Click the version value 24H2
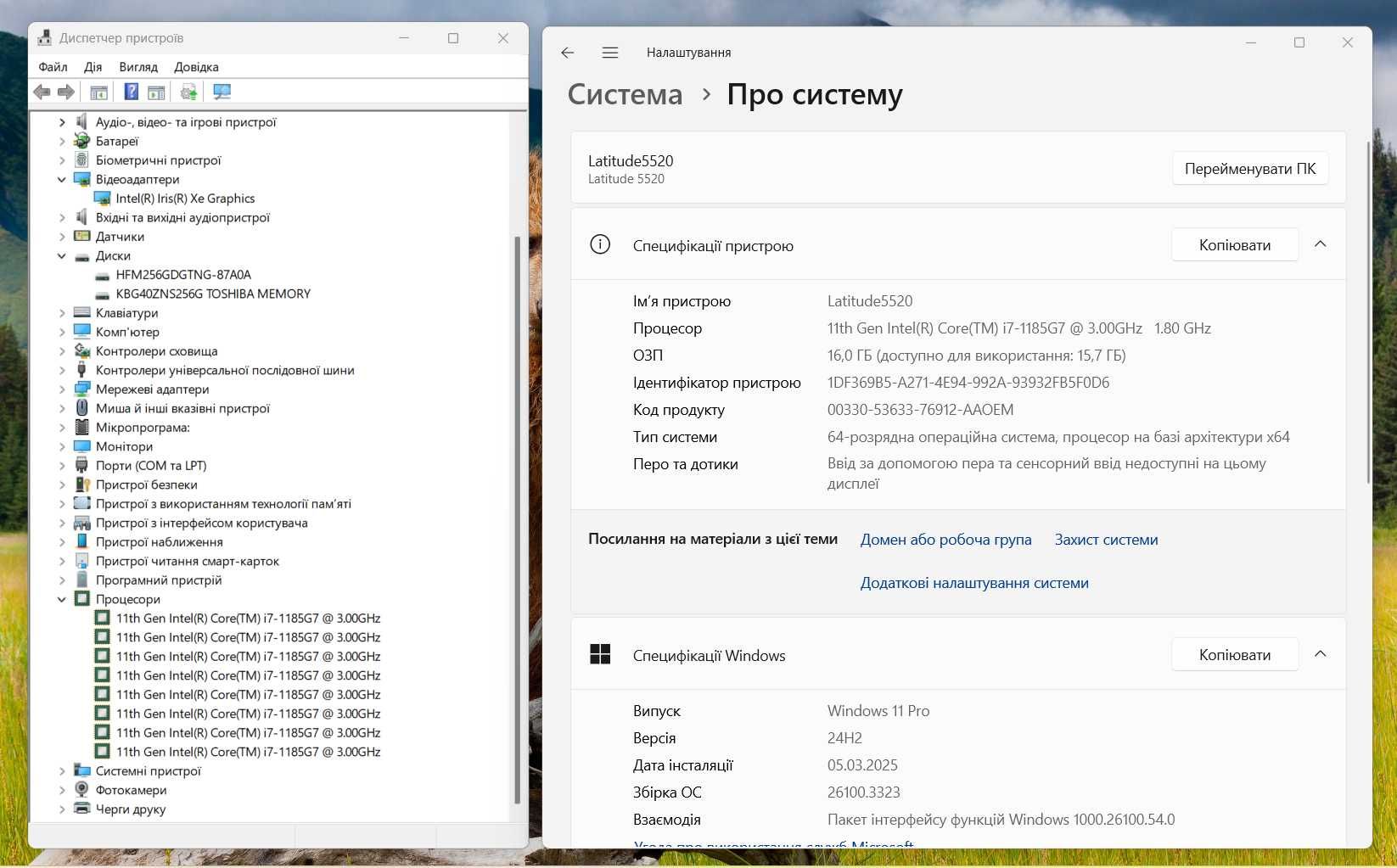Viewport: 1397px width, 868px height. pos(844,738)
